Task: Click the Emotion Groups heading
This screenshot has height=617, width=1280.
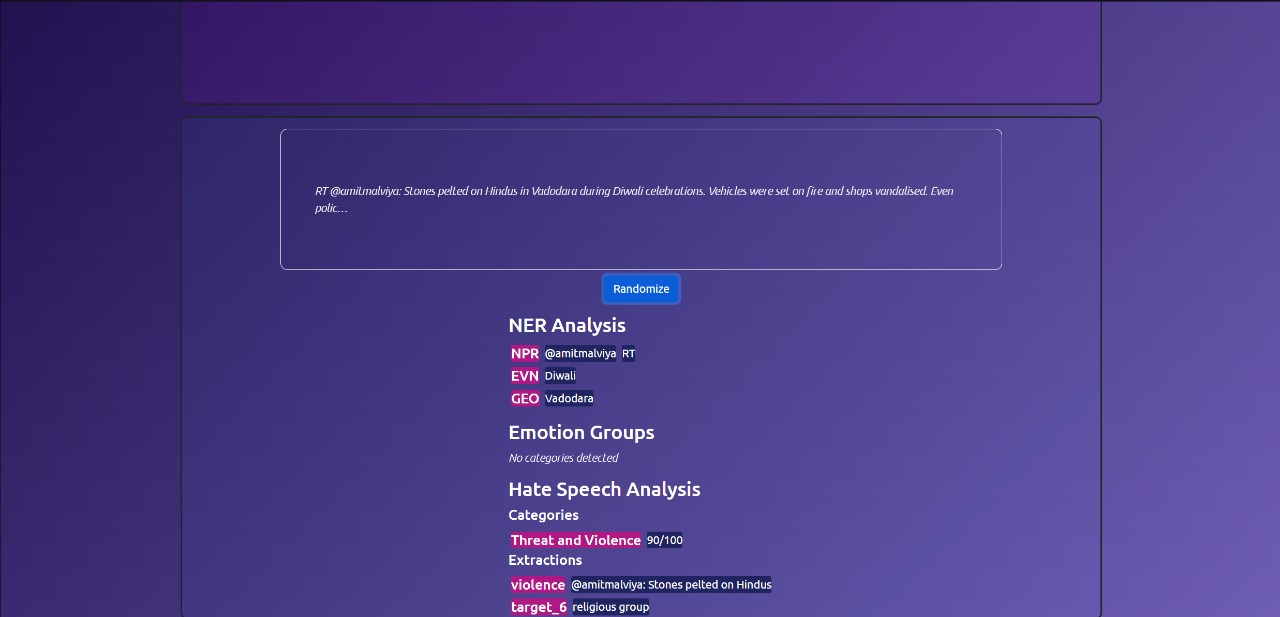Action: [x=581, y=432]
